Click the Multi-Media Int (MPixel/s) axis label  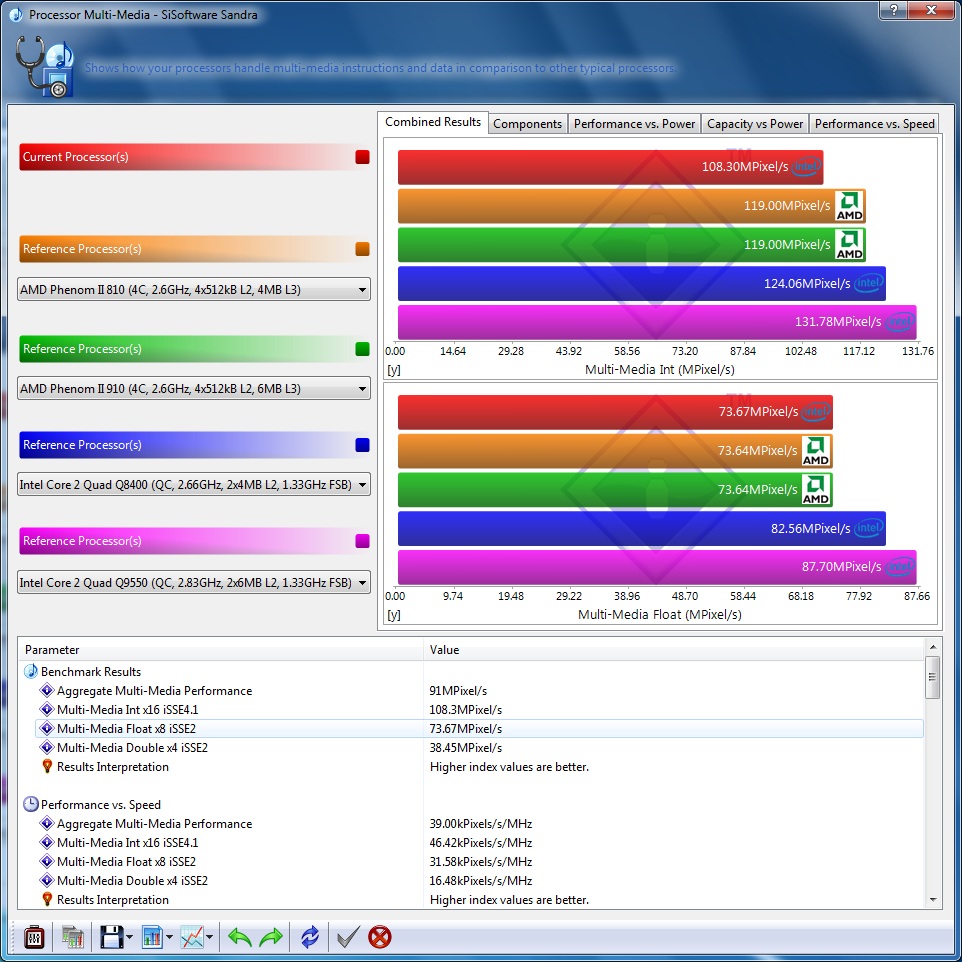[x=660, y=369]
